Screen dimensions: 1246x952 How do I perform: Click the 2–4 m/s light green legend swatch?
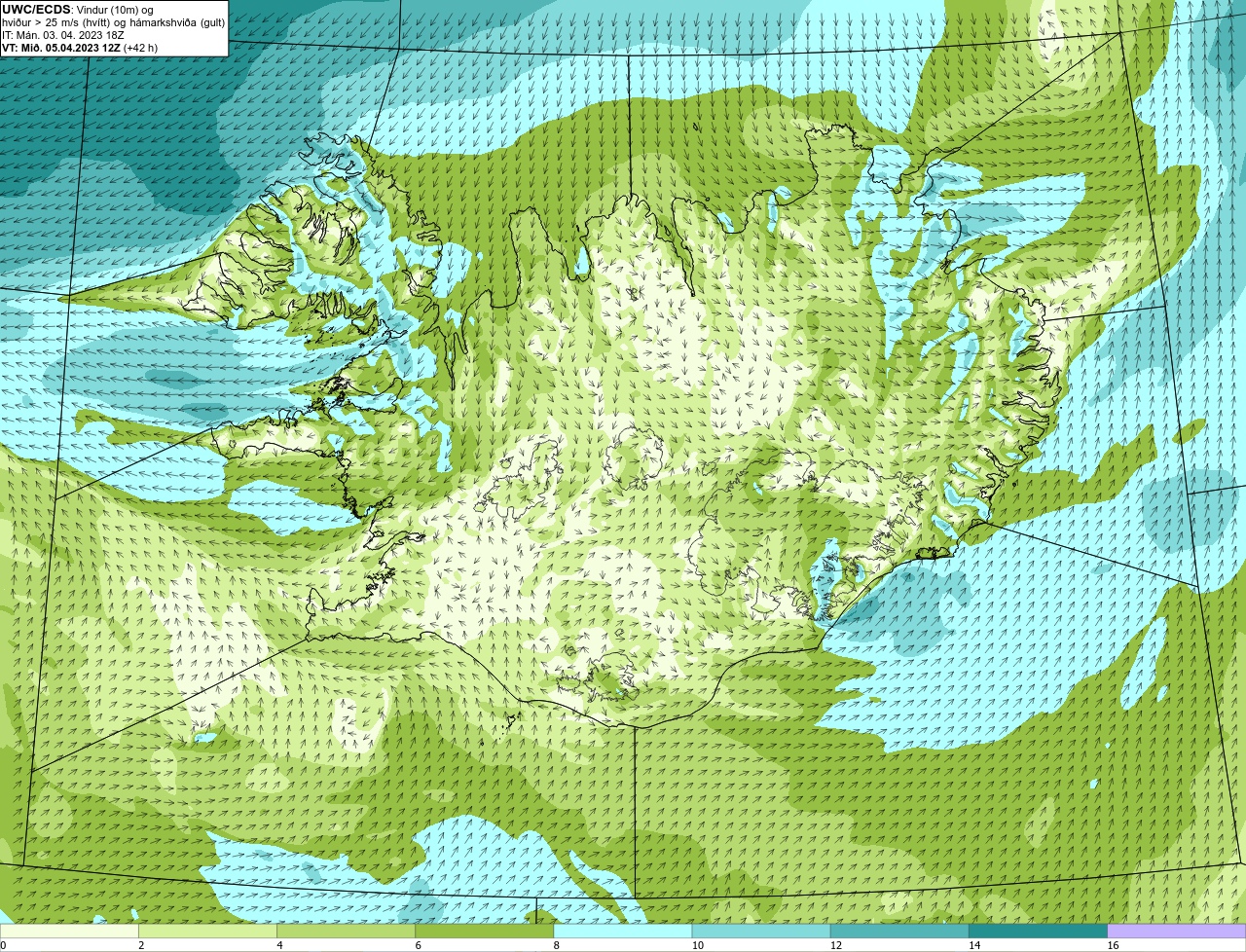pyautogui.click(x=207, y=931)
